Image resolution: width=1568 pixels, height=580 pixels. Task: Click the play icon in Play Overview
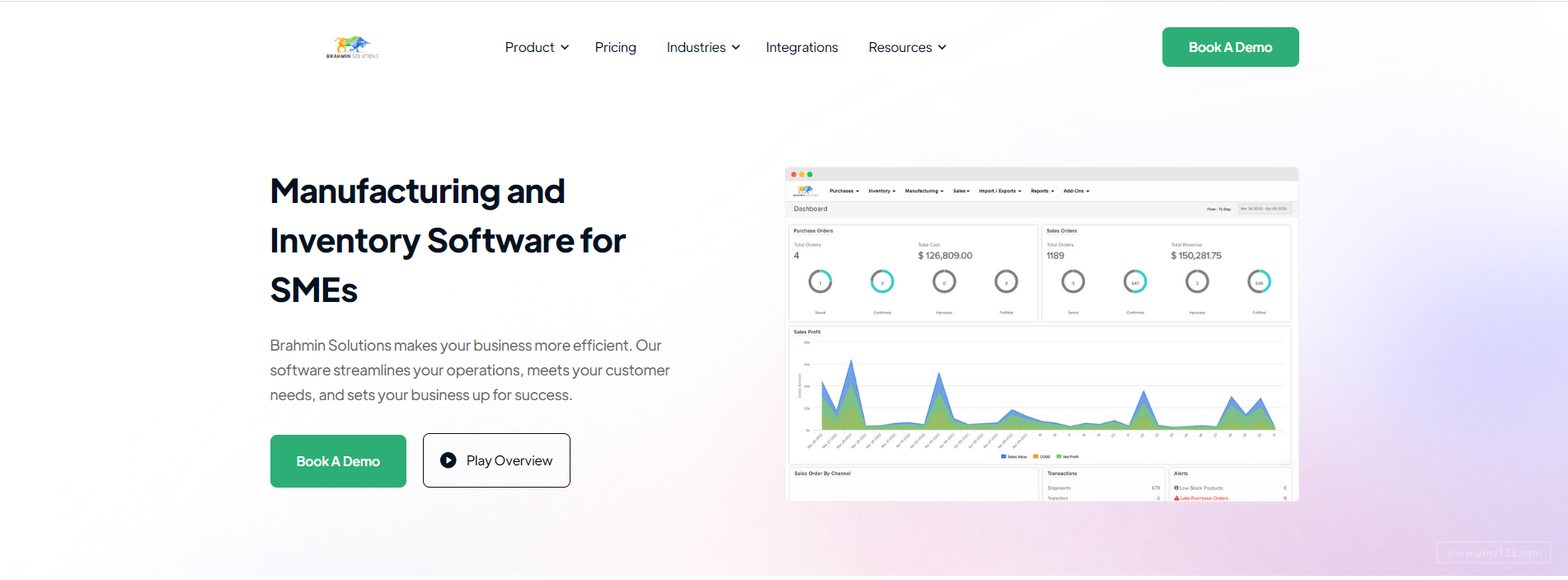pos(448,460)
